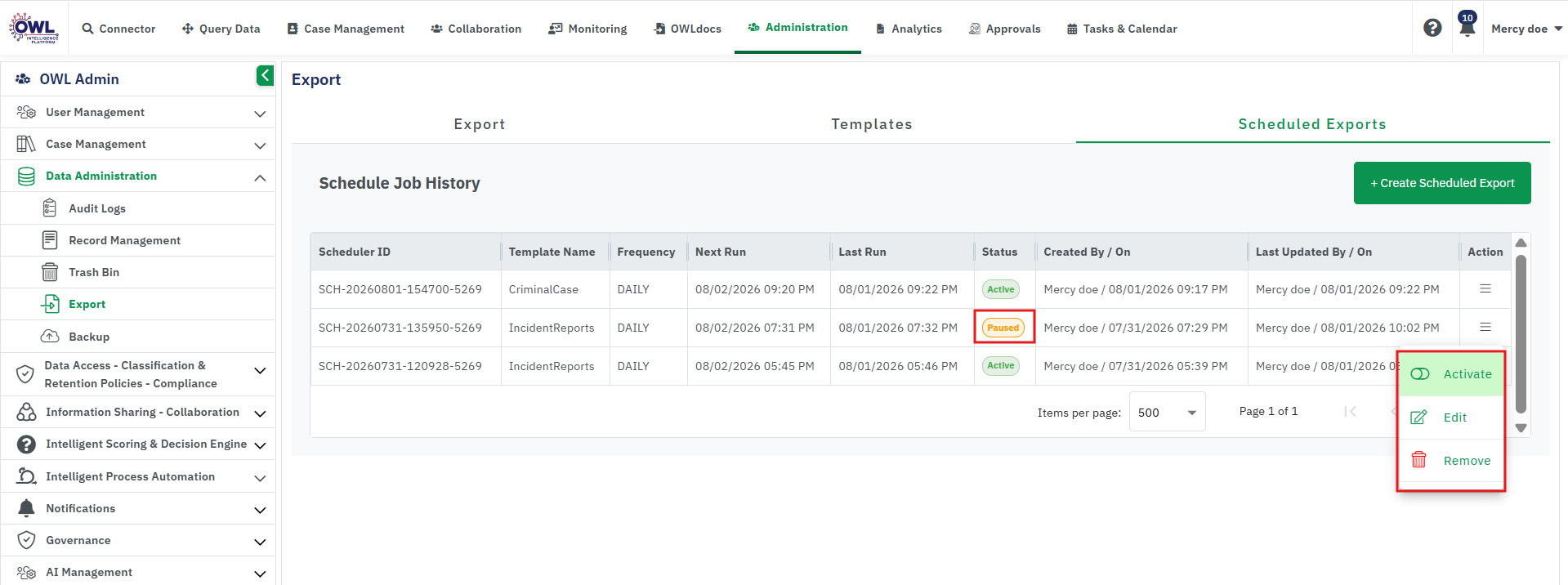The width and height of the screenshot is (1568, 585).
Task: Expand Notifications sidebar section chevron
Action: [x=260, y=510]
